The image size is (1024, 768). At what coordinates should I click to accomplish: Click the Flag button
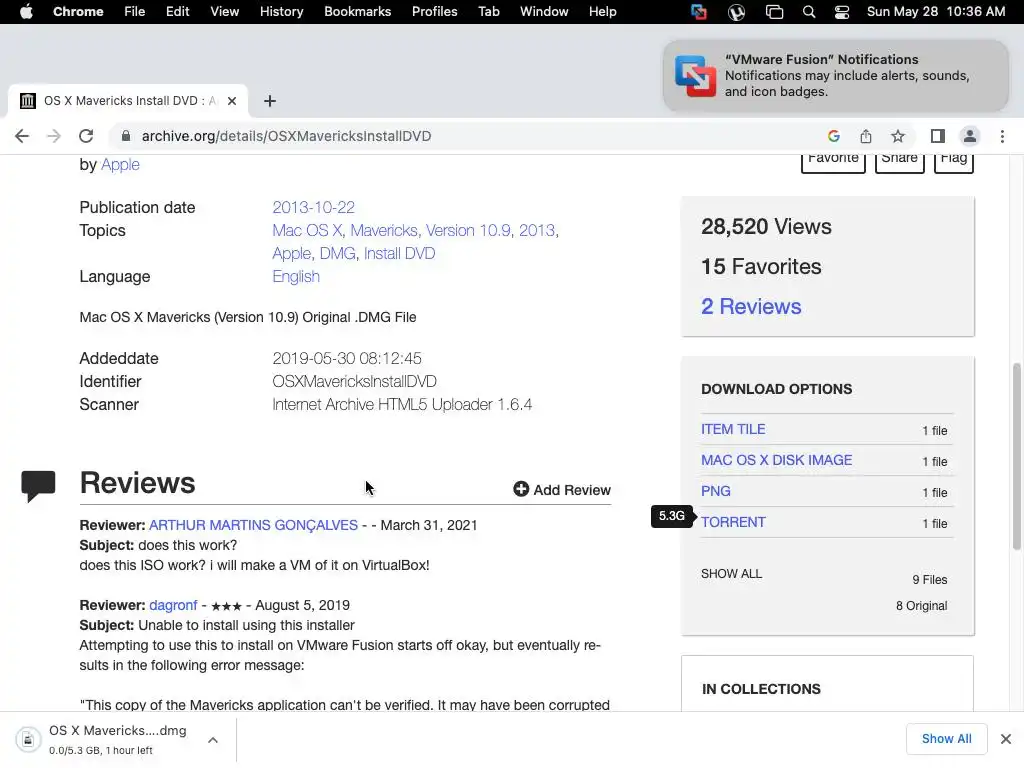(953, 162)
